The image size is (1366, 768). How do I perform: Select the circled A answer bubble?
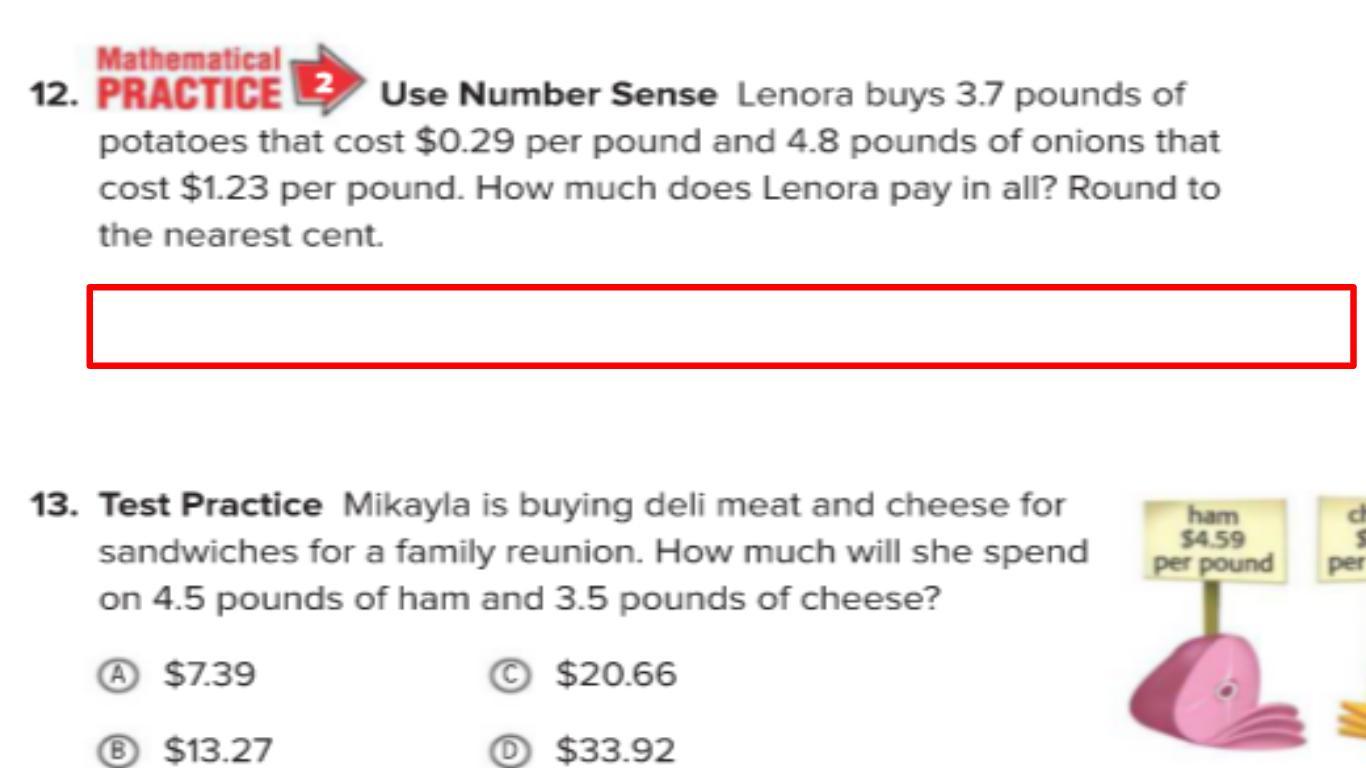118,675
